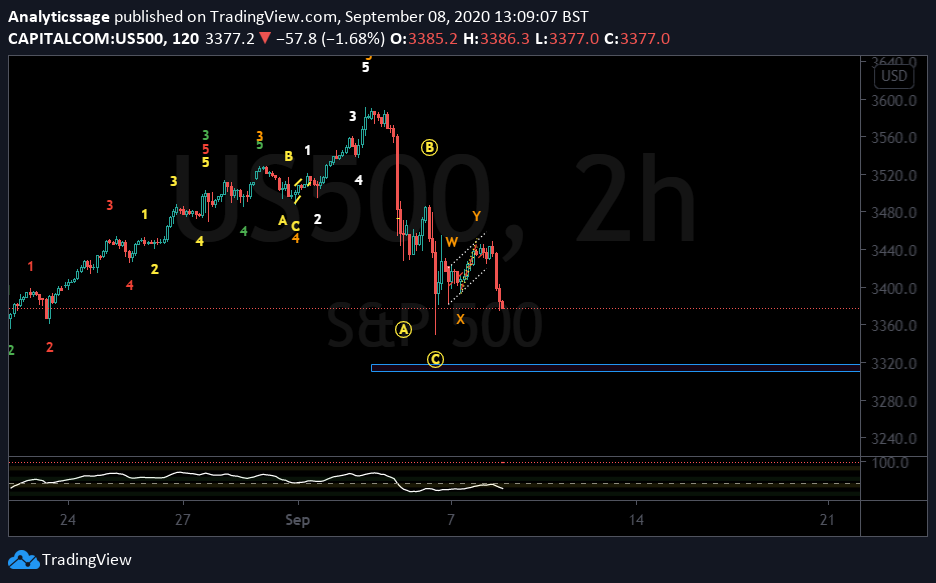
Task: Click the 3480.0 price axis label
Action: [893, 212]
